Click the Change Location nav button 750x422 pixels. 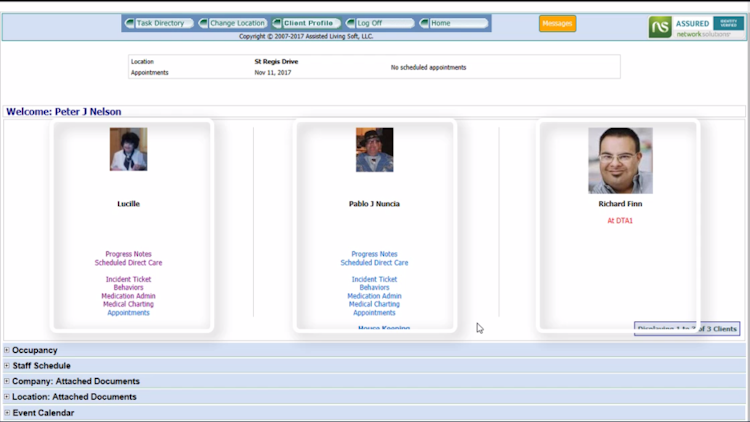tap(233, 23)
